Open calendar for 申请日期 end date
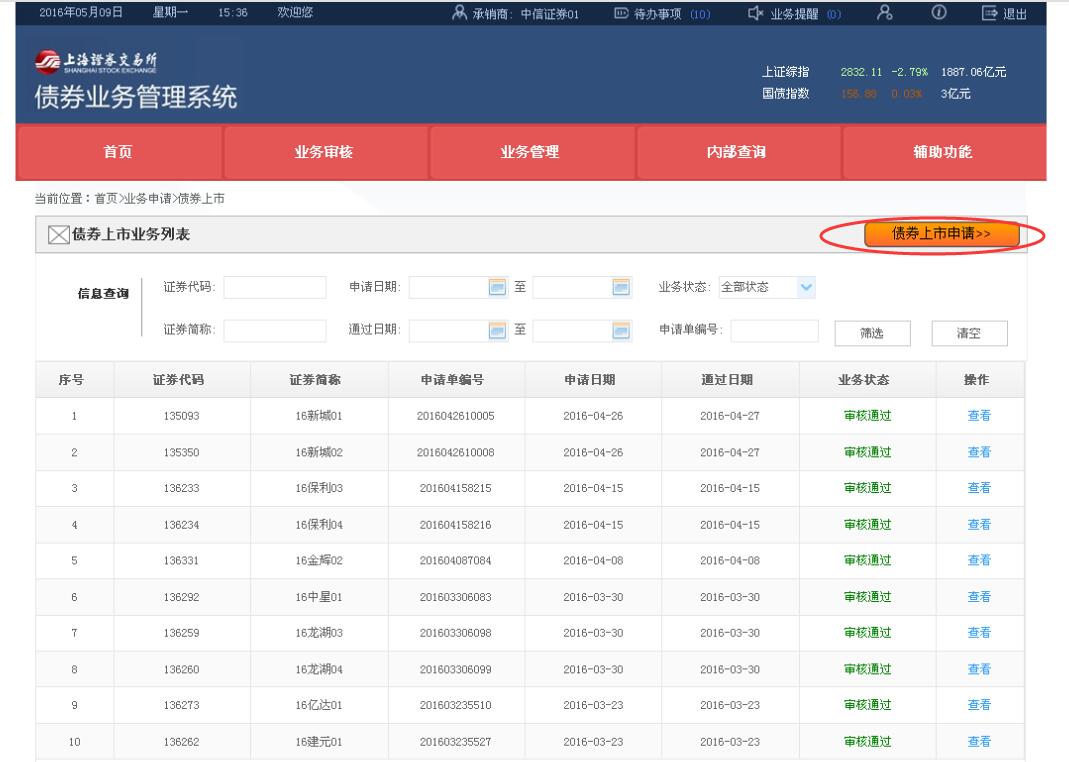 pos(621,288)
